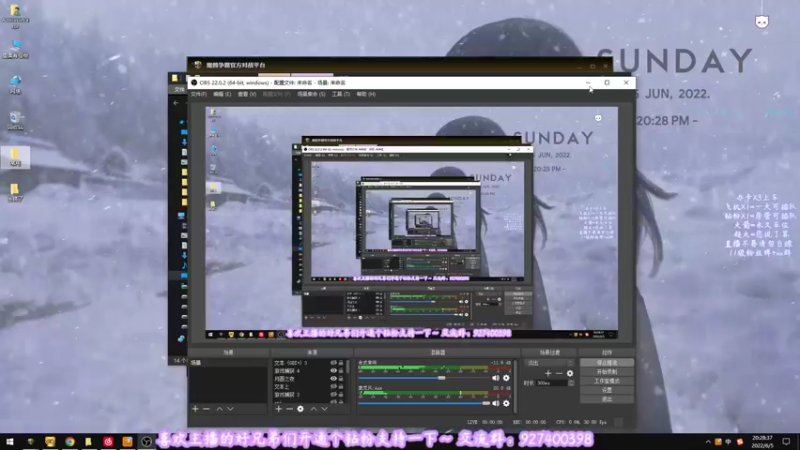The height and width of the screenshot is (450, 800).
Task: Move source up in the sources list
Action: click(313, 409)
